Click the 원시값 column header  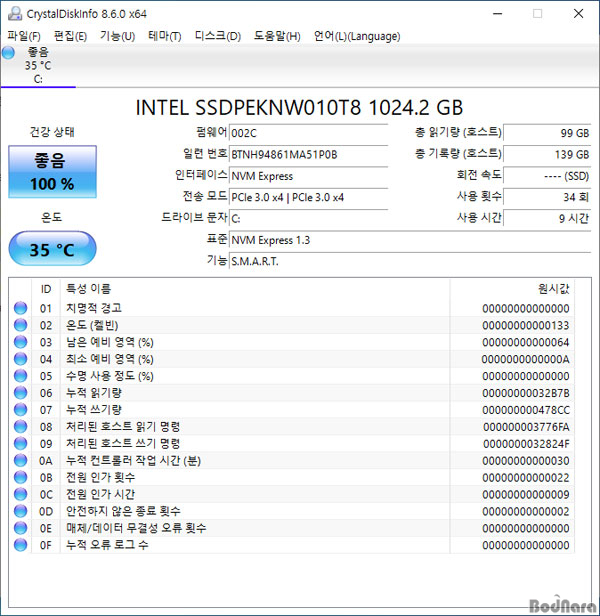pos(512,289)
